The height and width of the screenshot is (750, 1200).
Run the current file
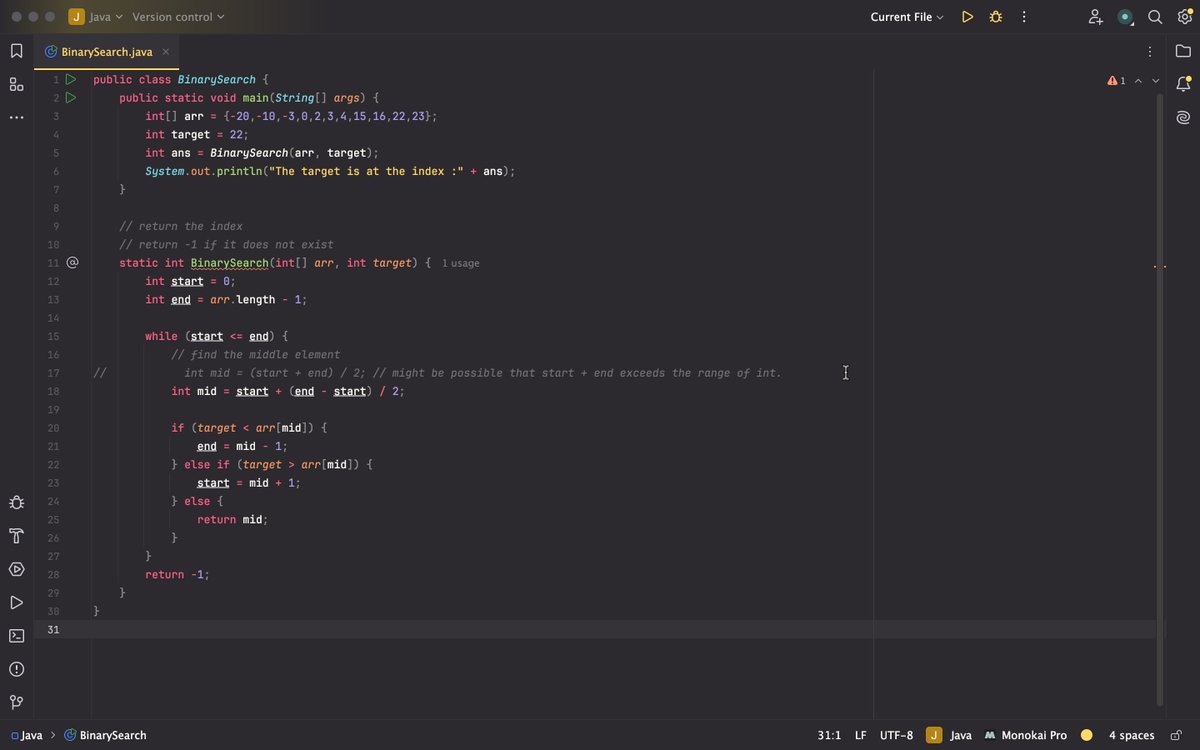click(x=967, y=17)
